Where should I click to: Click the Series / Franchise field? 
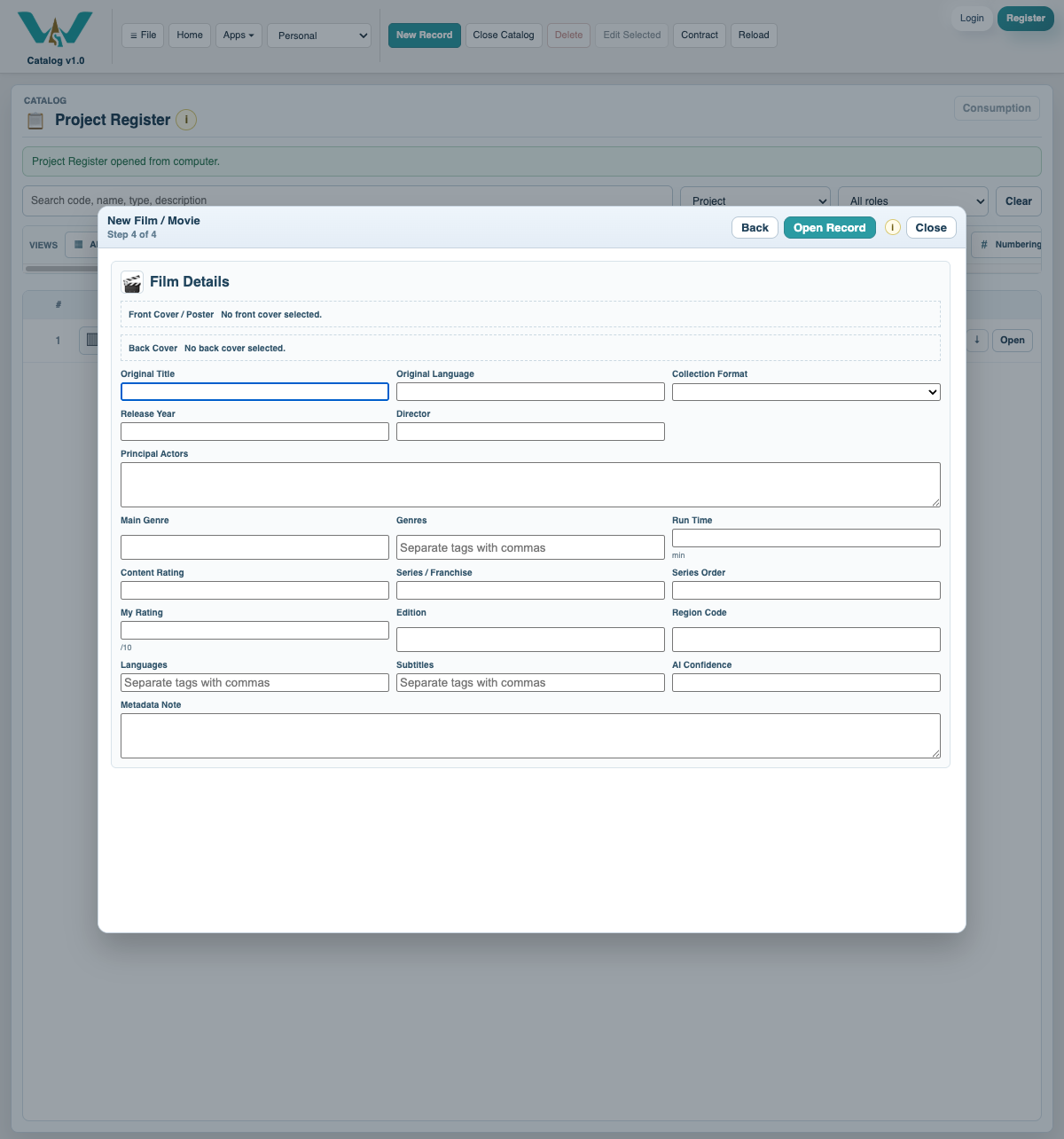[x=530, y=591]
